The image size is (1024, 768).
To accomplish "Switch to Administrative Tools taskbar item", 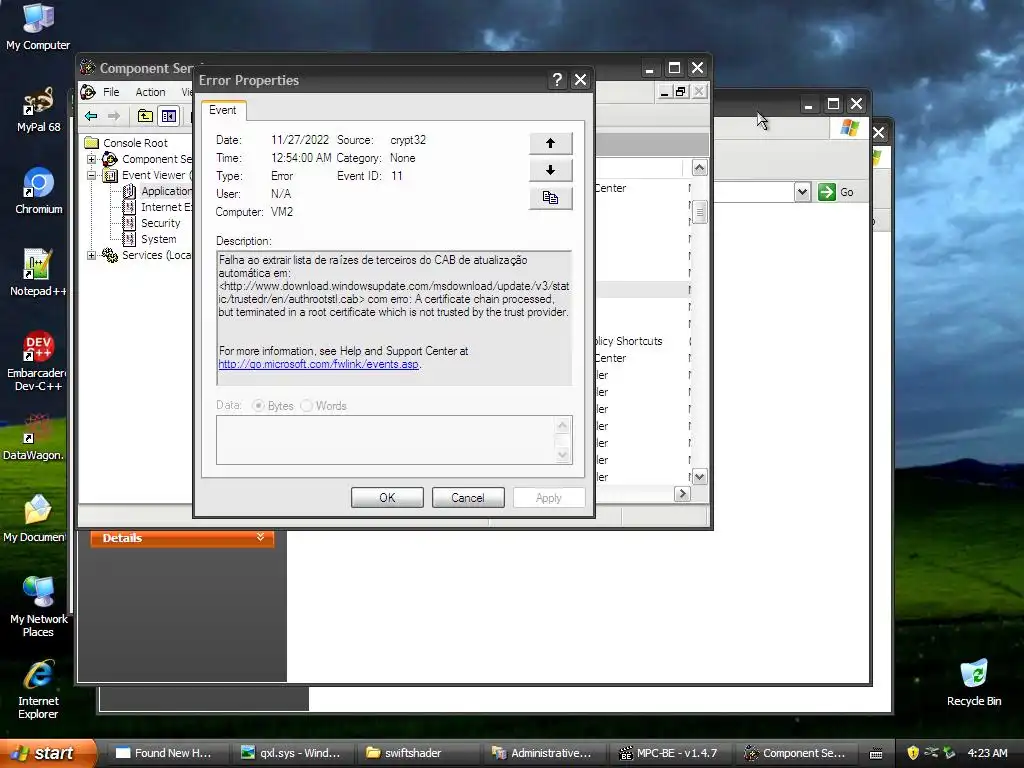I will pyautogui.click(x=545, y=753).
